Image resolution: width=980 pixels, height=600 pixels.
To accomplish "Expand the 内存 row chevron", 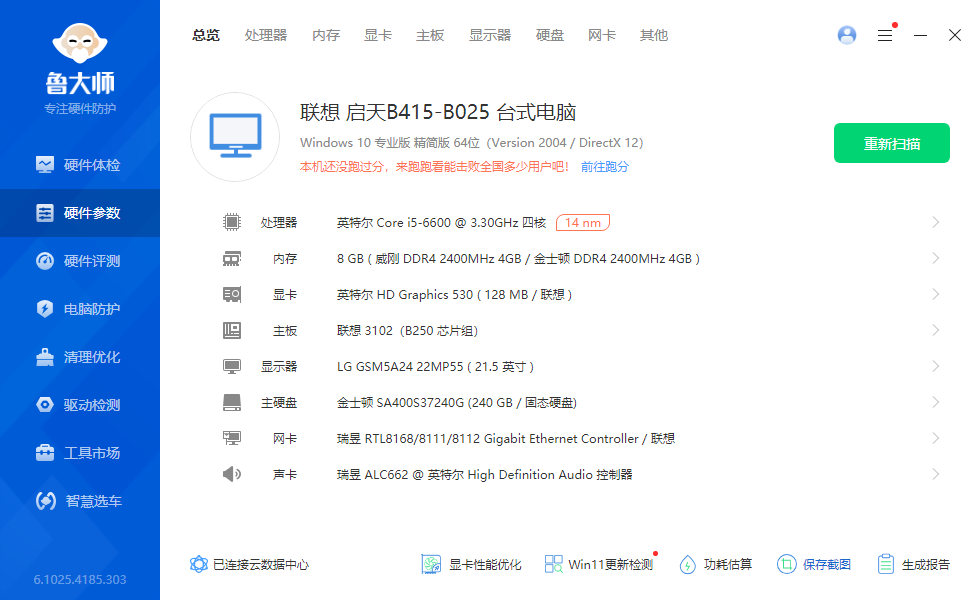I will 936,258.
